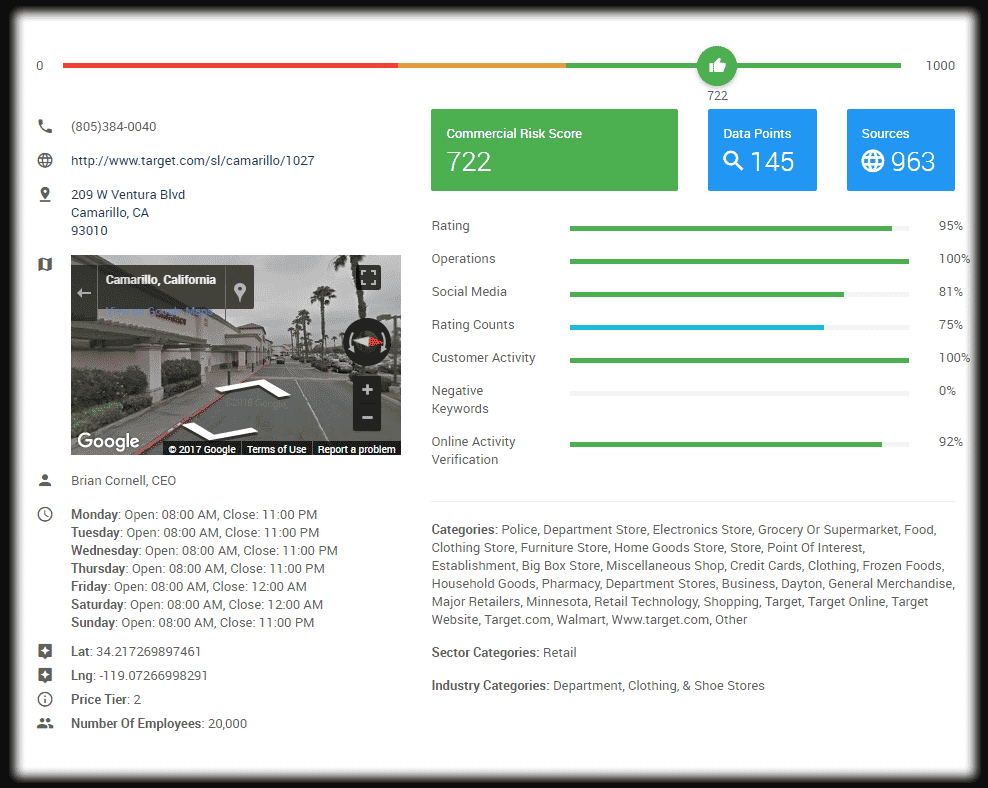
Task: Open the Target store website link
Action: pyautogui.click(x=192, y=161)
